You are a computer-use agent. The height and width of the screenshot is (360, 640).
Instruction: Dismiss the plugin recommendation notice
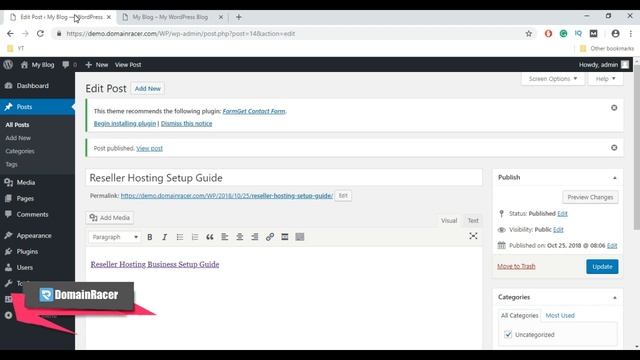click(614, 108)
